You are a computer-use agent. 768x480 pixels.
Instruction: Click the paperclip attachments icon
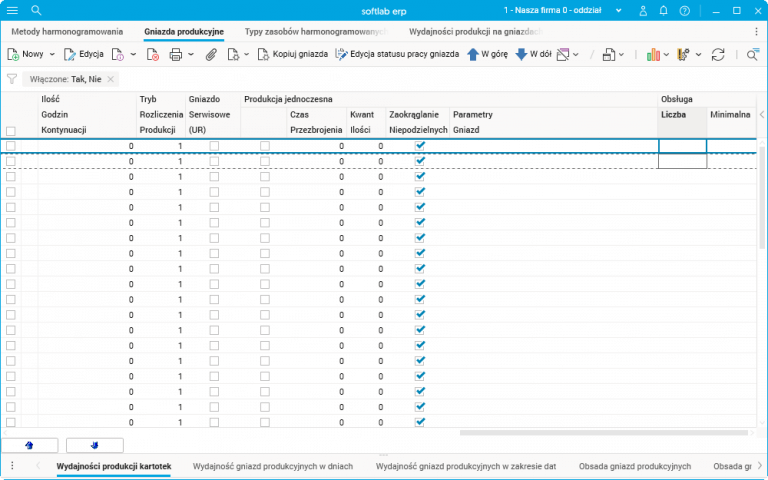[211, 54]
